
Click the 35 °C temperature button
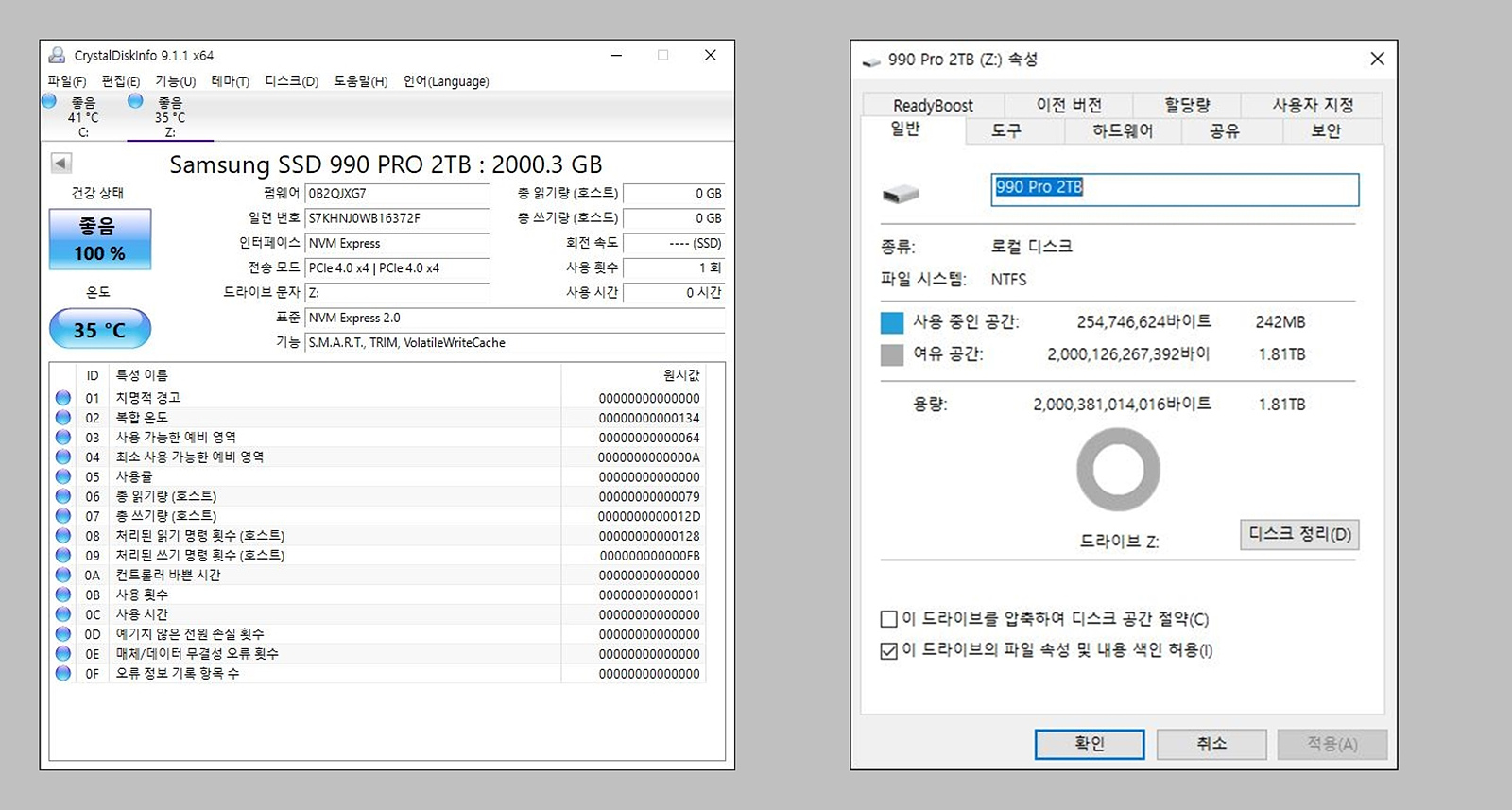[100, 329]
